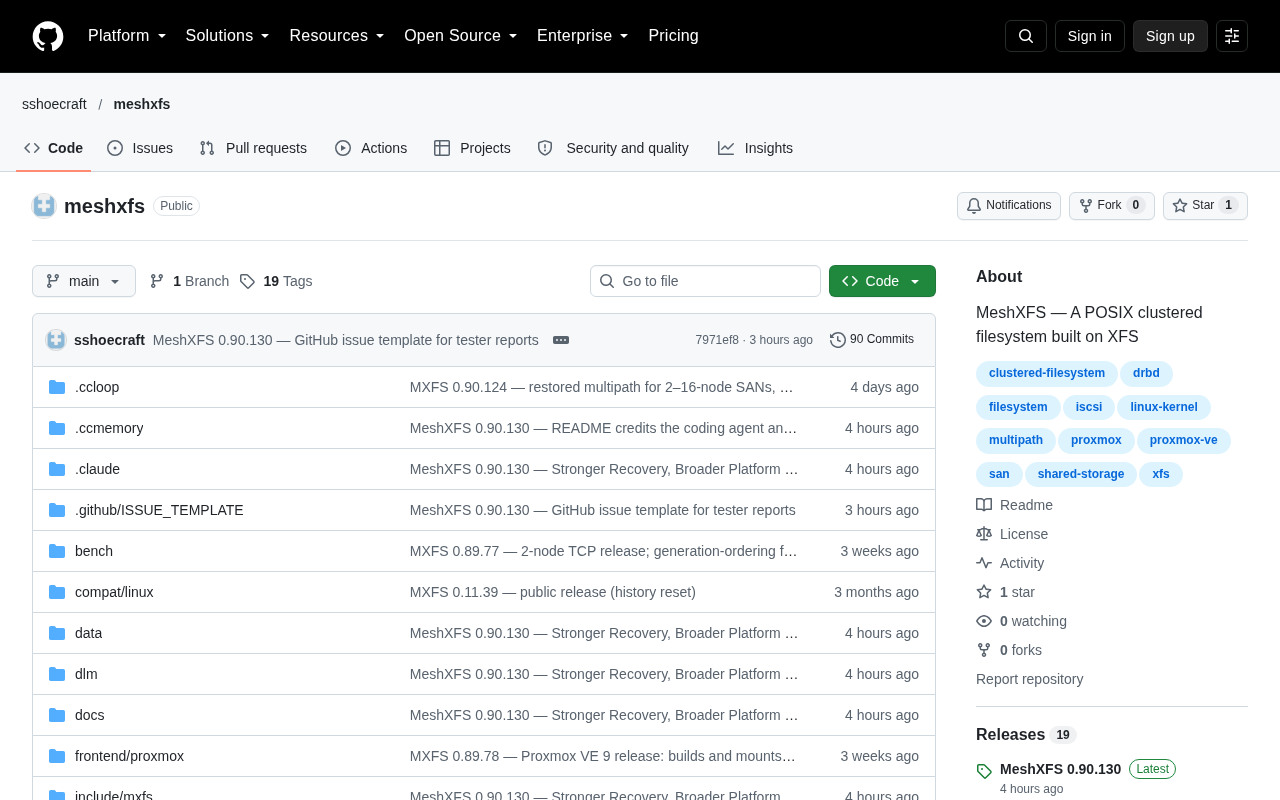The width and height of the screenshot is (1280, 800).
Task: Click the Sign in button
Action: tap(1090, 36)
